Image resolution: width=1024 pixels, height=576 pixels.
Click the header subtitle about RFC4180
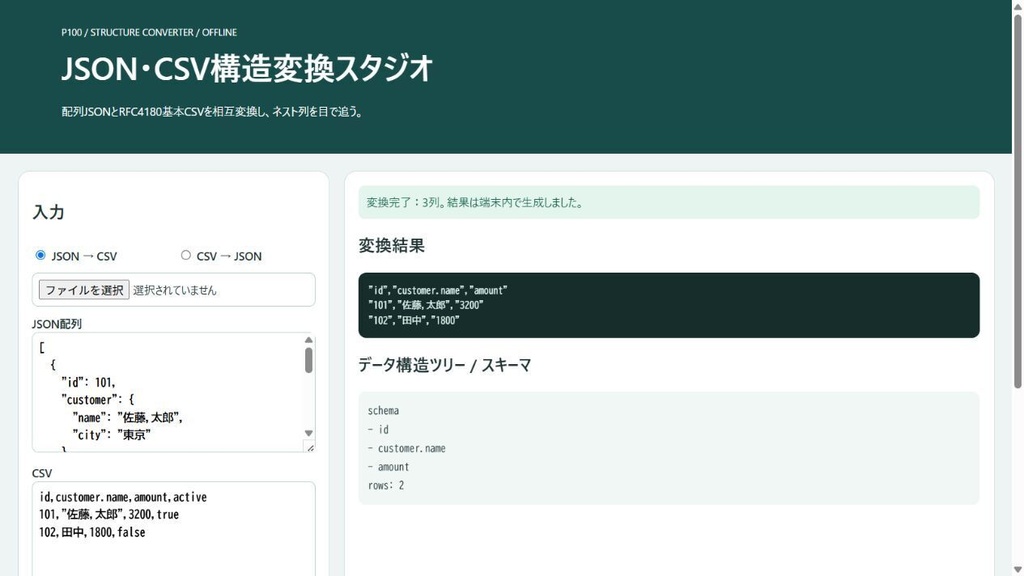pos(212,112)
